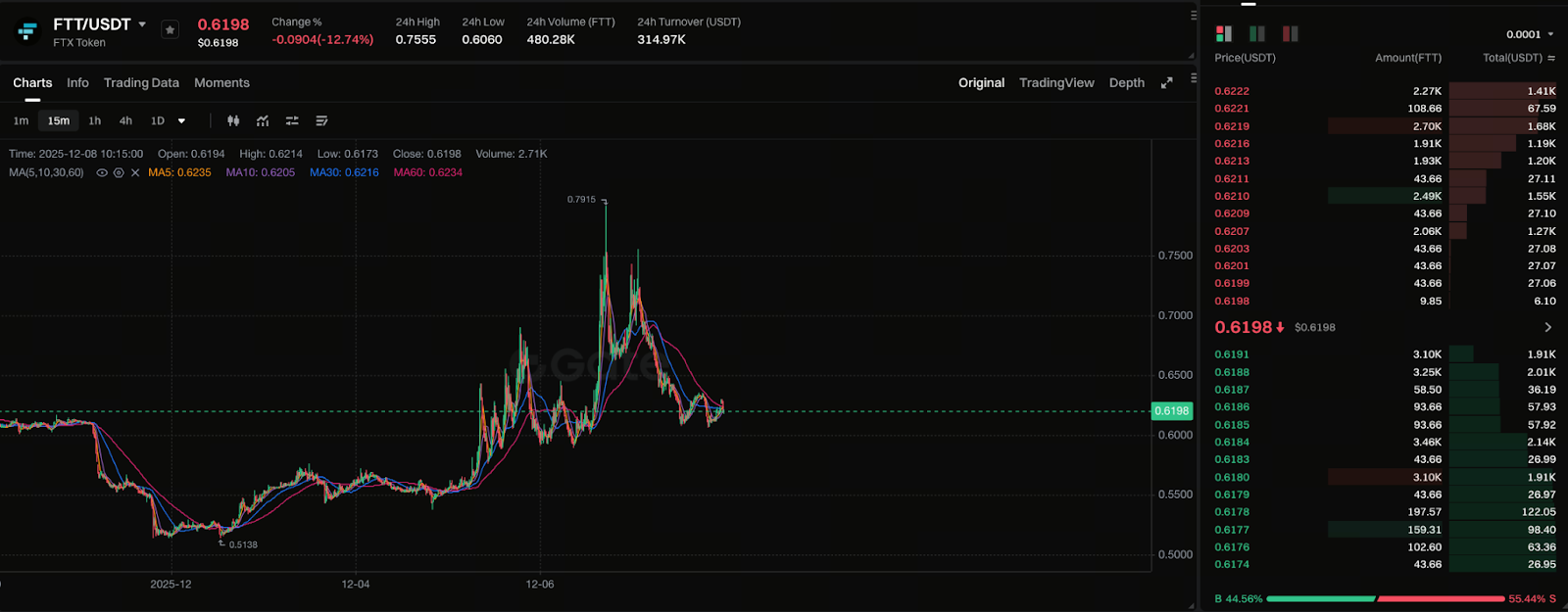Select the 1h timeframe

(94, 120)
